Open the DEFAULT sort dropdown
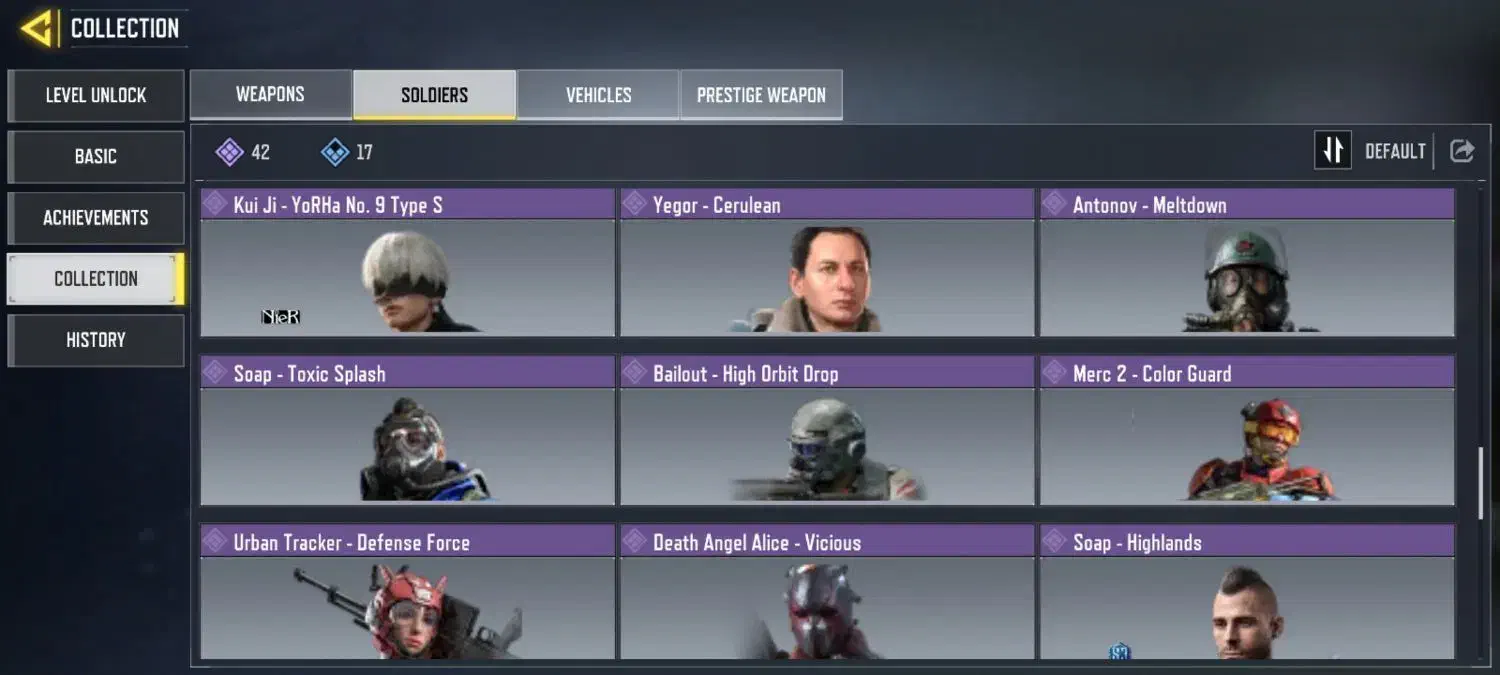Viewport: 1500px width, 675px height. (x=1395, y=151)
